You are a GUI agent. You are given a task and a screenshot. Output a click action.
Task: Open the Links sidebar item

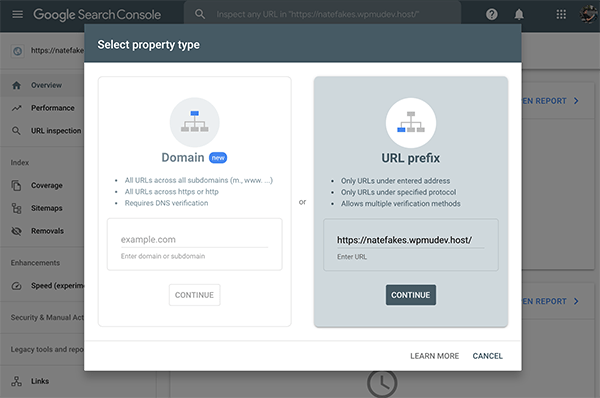pyautogui.click(x=42, y=381)
